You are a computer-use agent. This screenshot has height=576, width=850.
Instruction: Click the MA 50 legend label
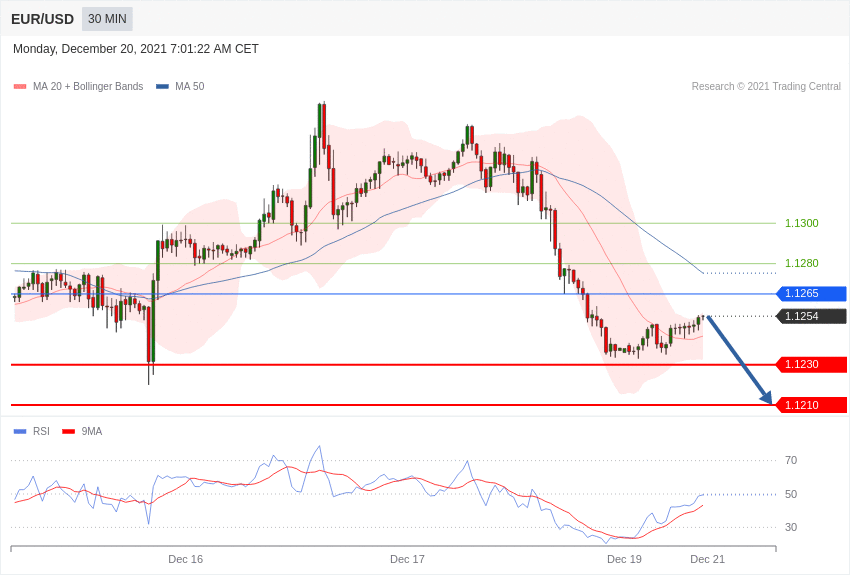point(190,86)
